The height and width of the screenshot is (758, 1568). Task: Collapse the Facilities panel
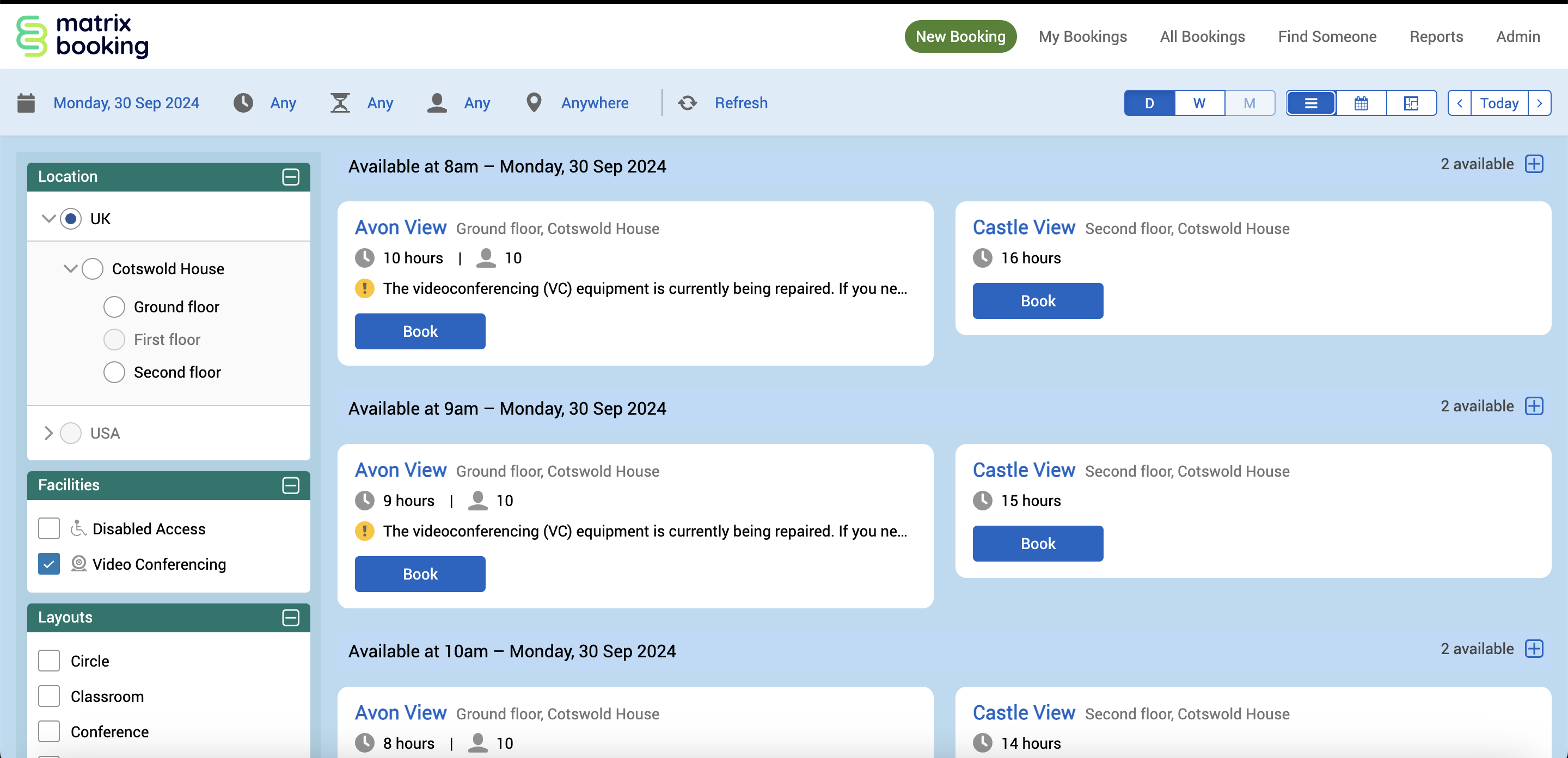click(291, 485)
